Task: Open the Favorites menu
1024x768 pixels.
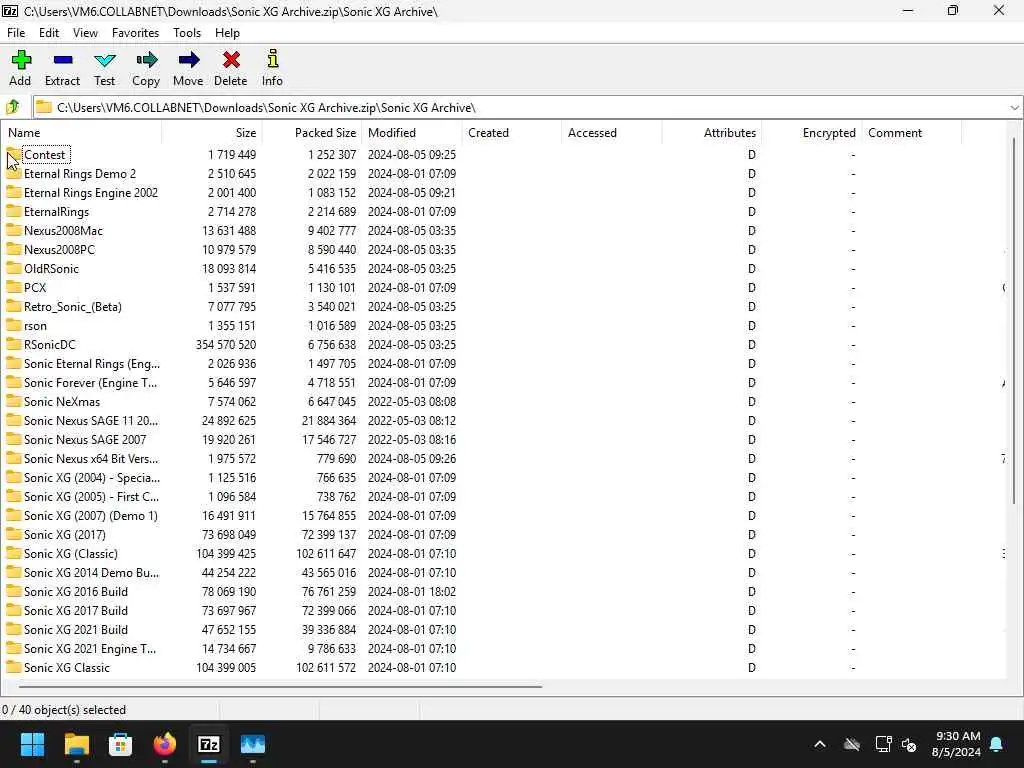Action: (x=135, y=33)
